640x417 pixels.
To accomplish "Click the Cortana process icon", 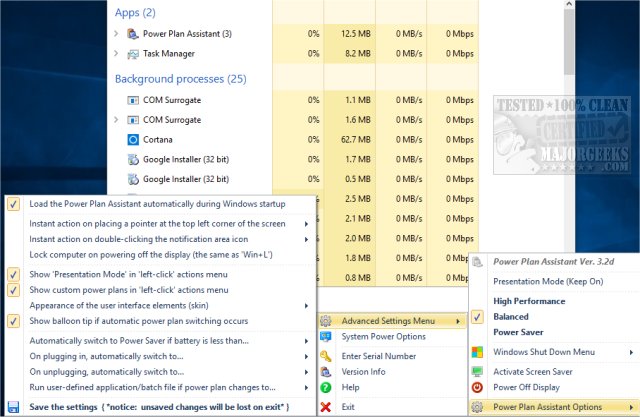I will (x=135, y=139).
